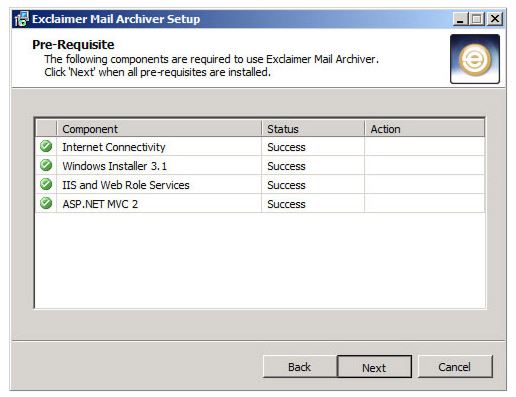Image resolution: width=516 pixels, height=397 pixels.
Task: Click Success status for IIS and Web Role Services
Action: 286,185
